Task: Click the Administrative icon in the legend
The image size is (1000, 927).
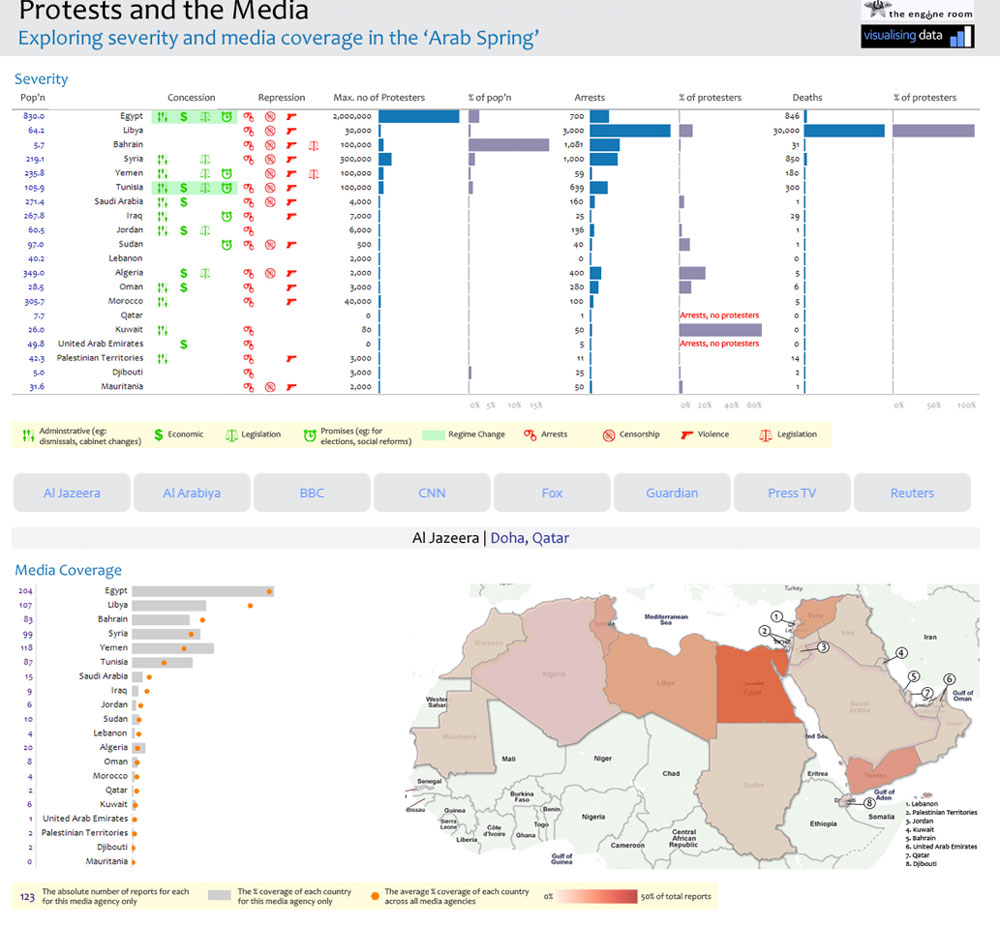Action: (x=27, y=435)
